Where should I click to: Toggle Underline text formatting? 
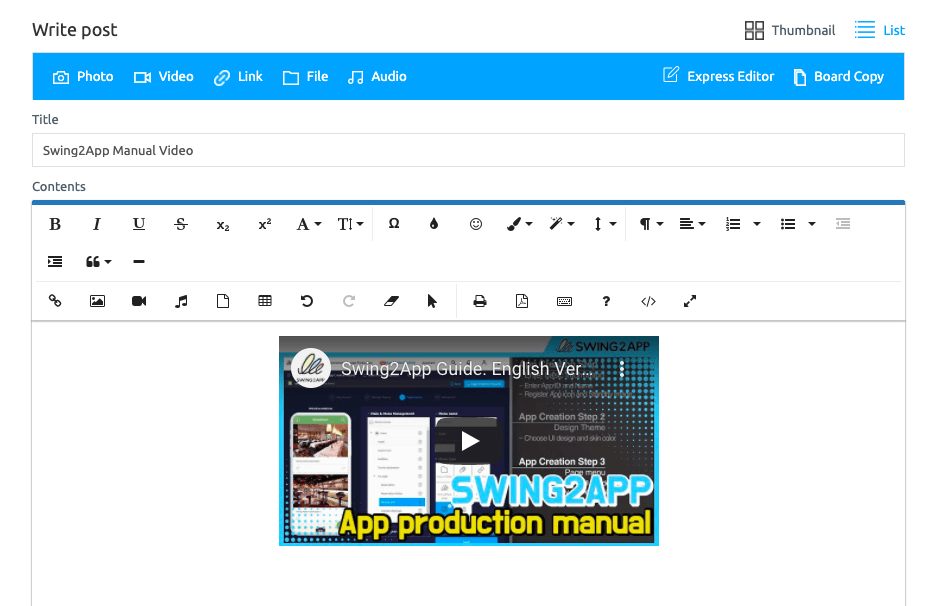[x=139, y=224]
